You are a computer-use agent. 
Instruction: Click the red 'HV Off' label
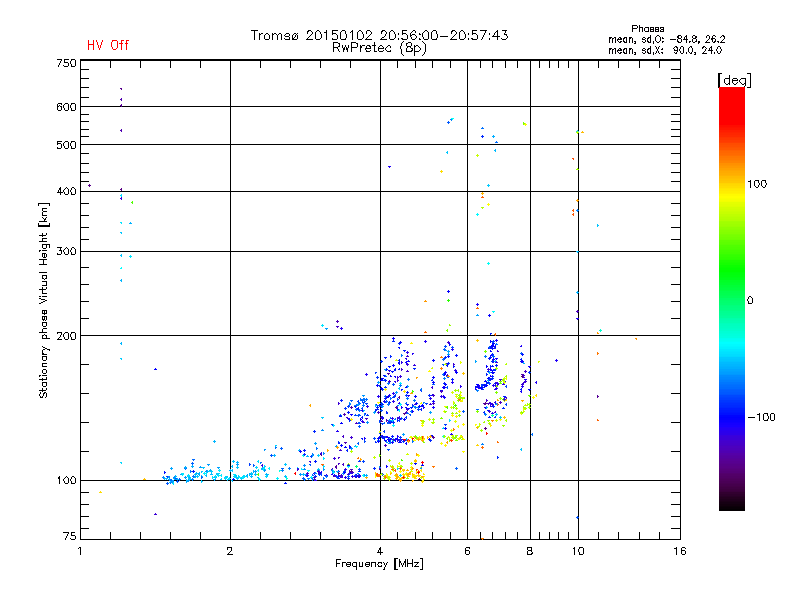(108, 45)
